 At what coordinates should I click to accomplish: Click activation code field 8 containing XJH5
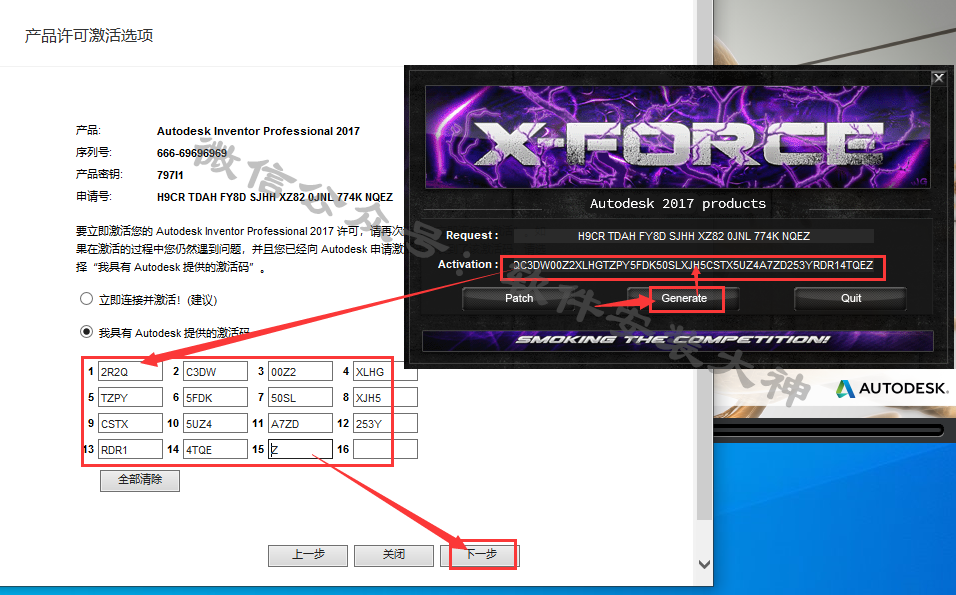tap(385, 397)
